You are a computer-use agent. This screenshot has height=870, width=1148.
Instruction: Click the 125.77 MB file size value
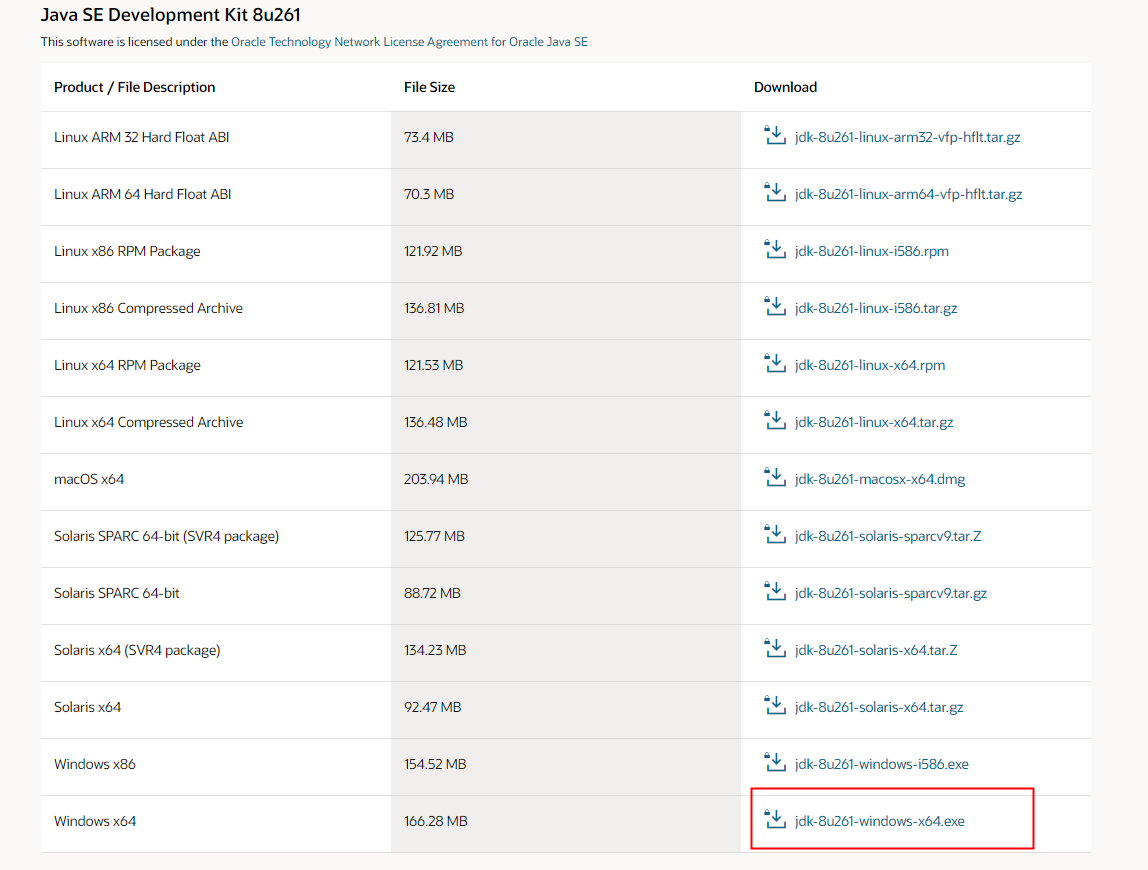(434, 536)
